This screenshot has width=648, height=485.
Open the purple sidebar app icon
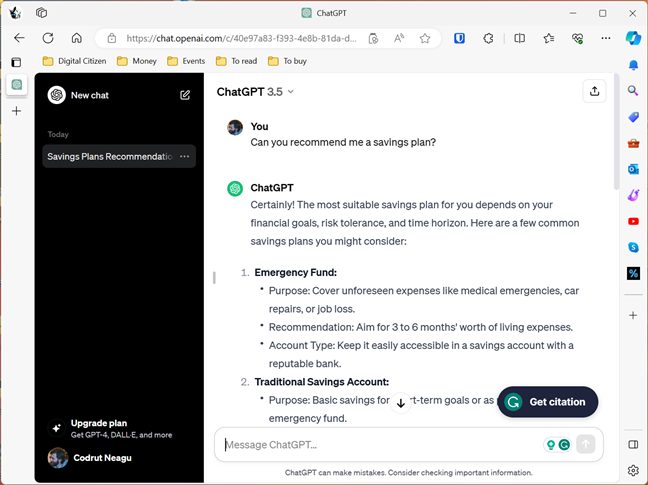633,195
